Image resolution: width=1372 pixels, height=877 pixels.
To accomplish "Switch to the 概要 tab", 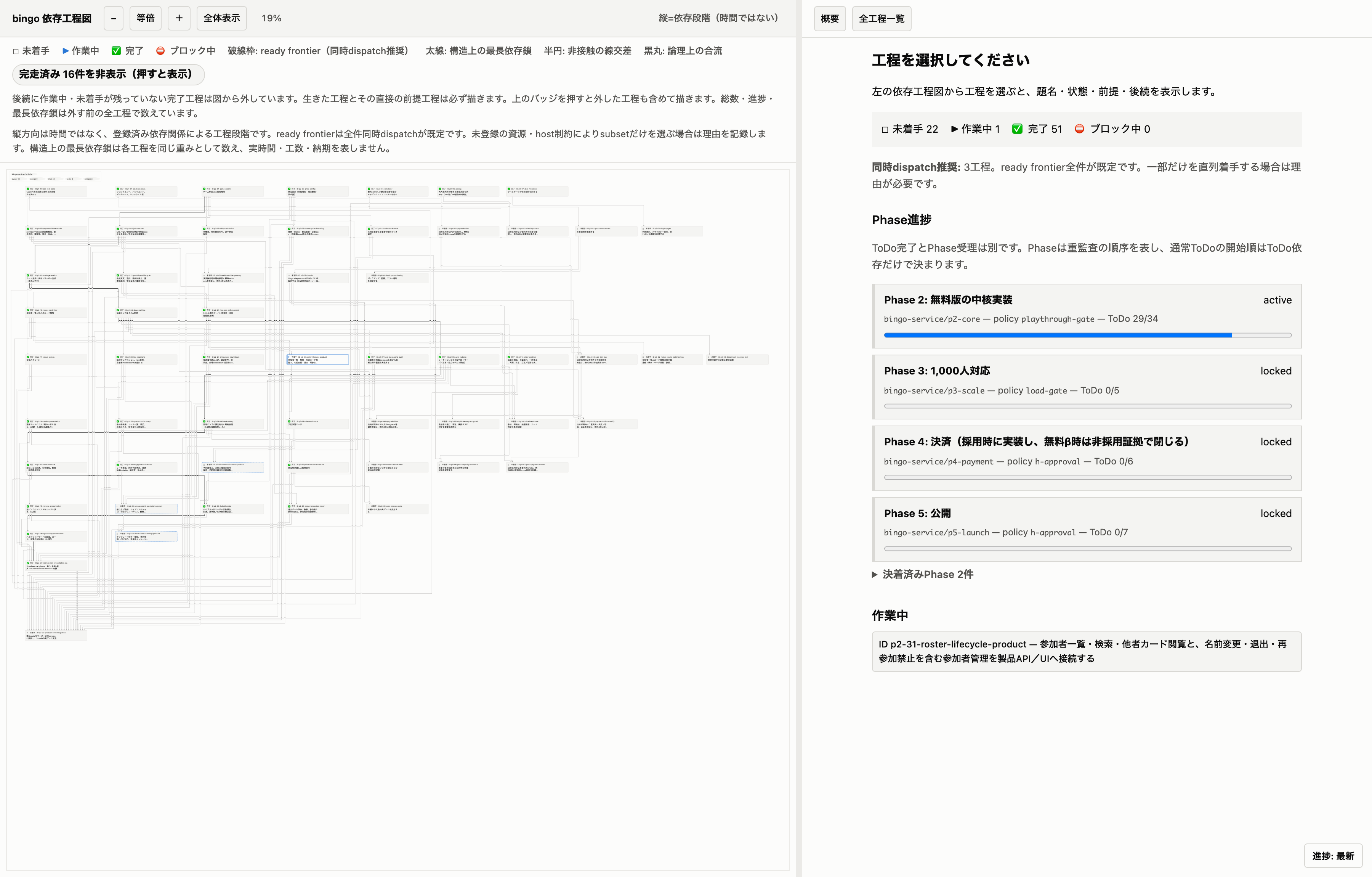I will pos(830,19).
